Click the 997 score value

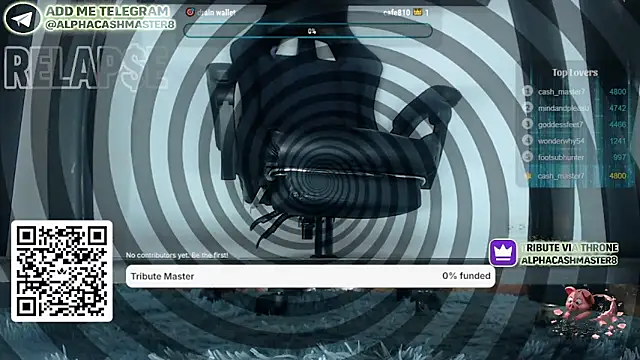pos(620,157)
